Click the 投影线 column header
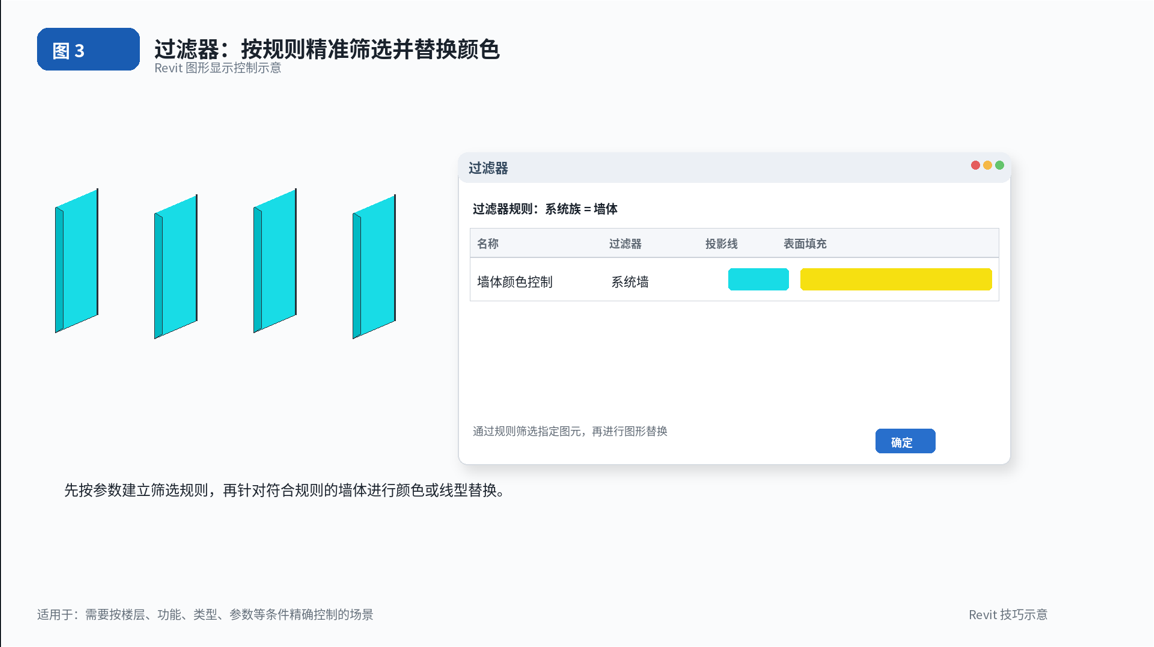Image resolution: width=1154 pixels, height=647 pixels. tap(721, 244)
